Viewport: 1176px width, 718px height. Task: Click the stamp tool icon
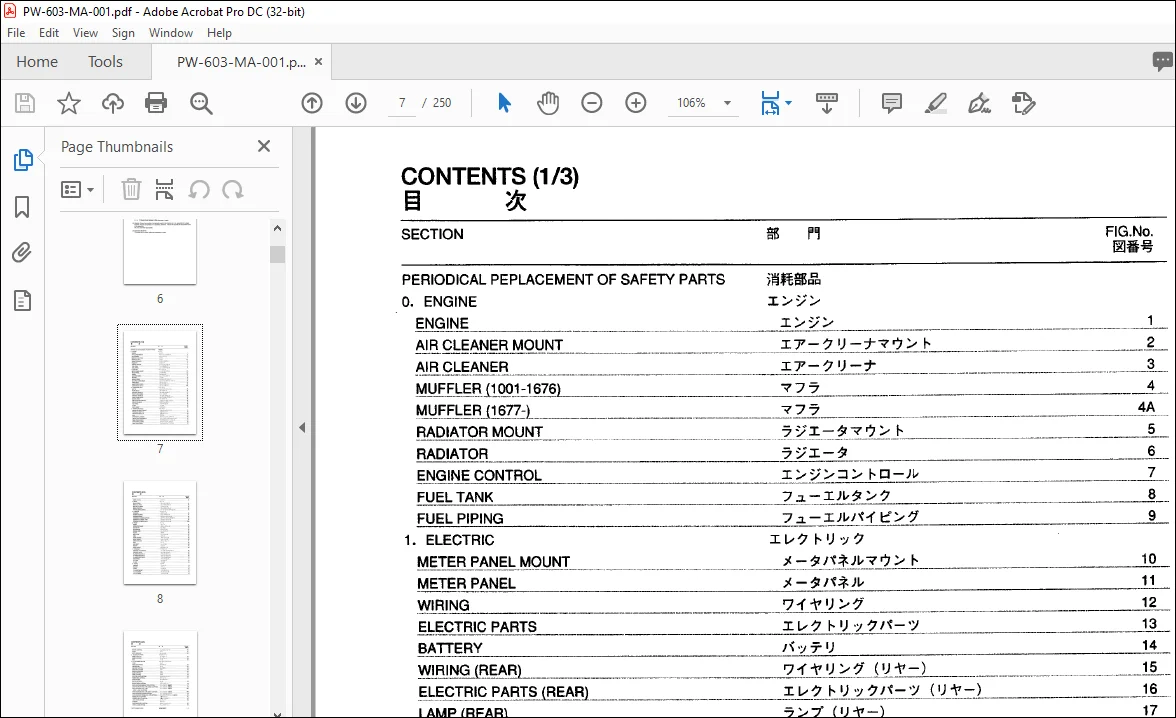[1023, 103]
